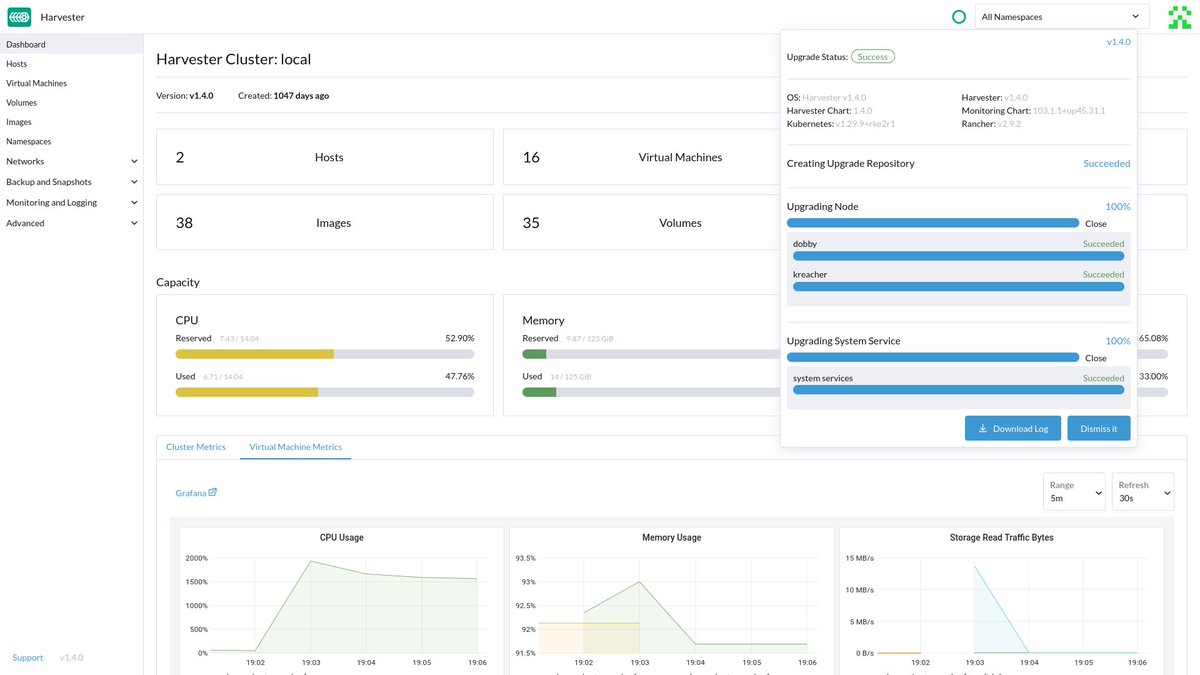This screenshot has width=1200, height=675.
Task: Open the 38 Images summary card
Action: tap(325, 222)
